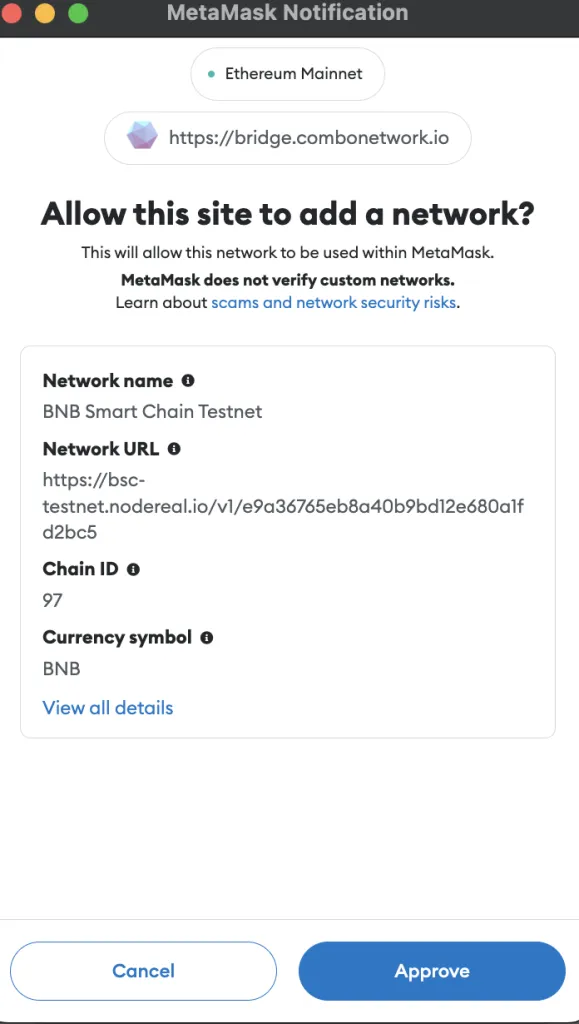
Task: Click the green zoom window button
Action: (78, 13)
